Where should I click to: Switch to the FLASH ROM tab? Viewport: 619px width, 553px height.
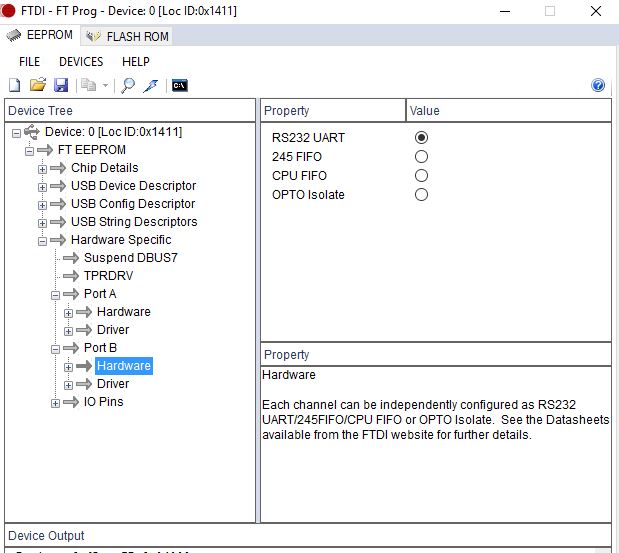click(127, 36)
